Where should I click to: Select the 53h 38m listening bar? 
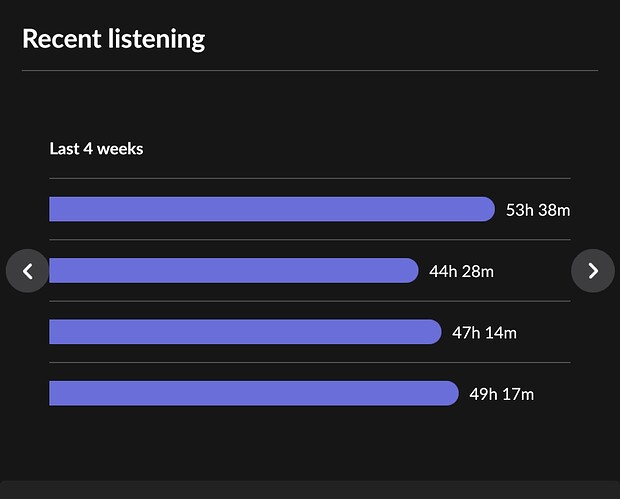coord(270,209)
